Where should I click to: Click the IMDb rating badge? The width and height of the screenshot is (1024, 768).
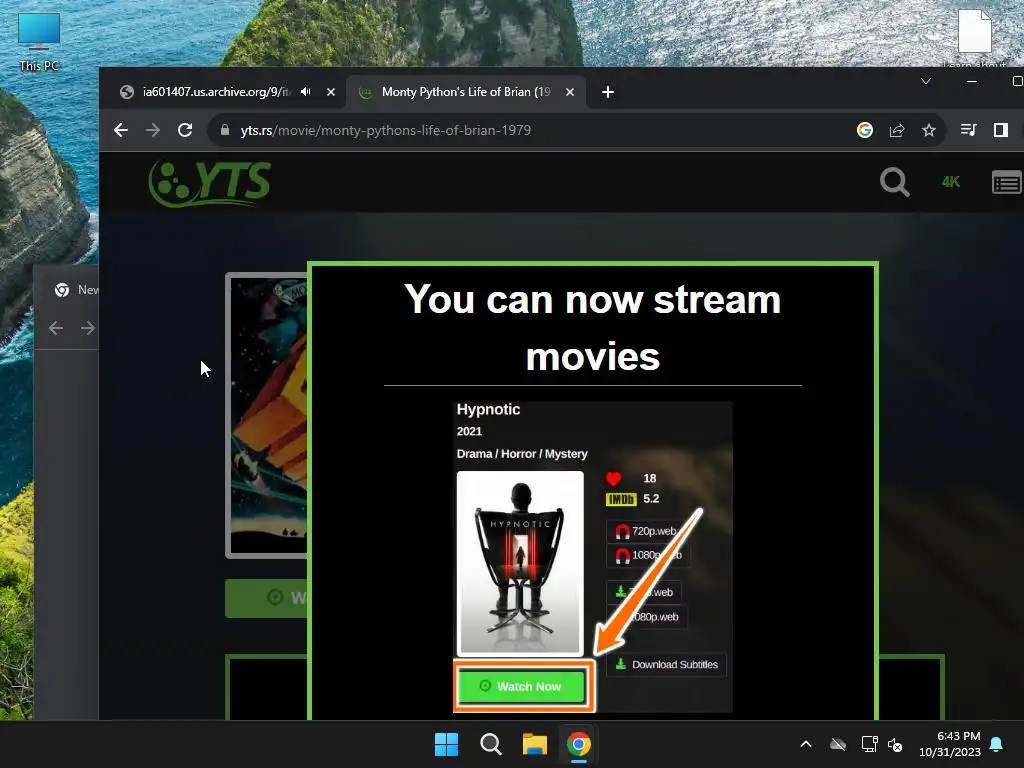click(621, 500)
